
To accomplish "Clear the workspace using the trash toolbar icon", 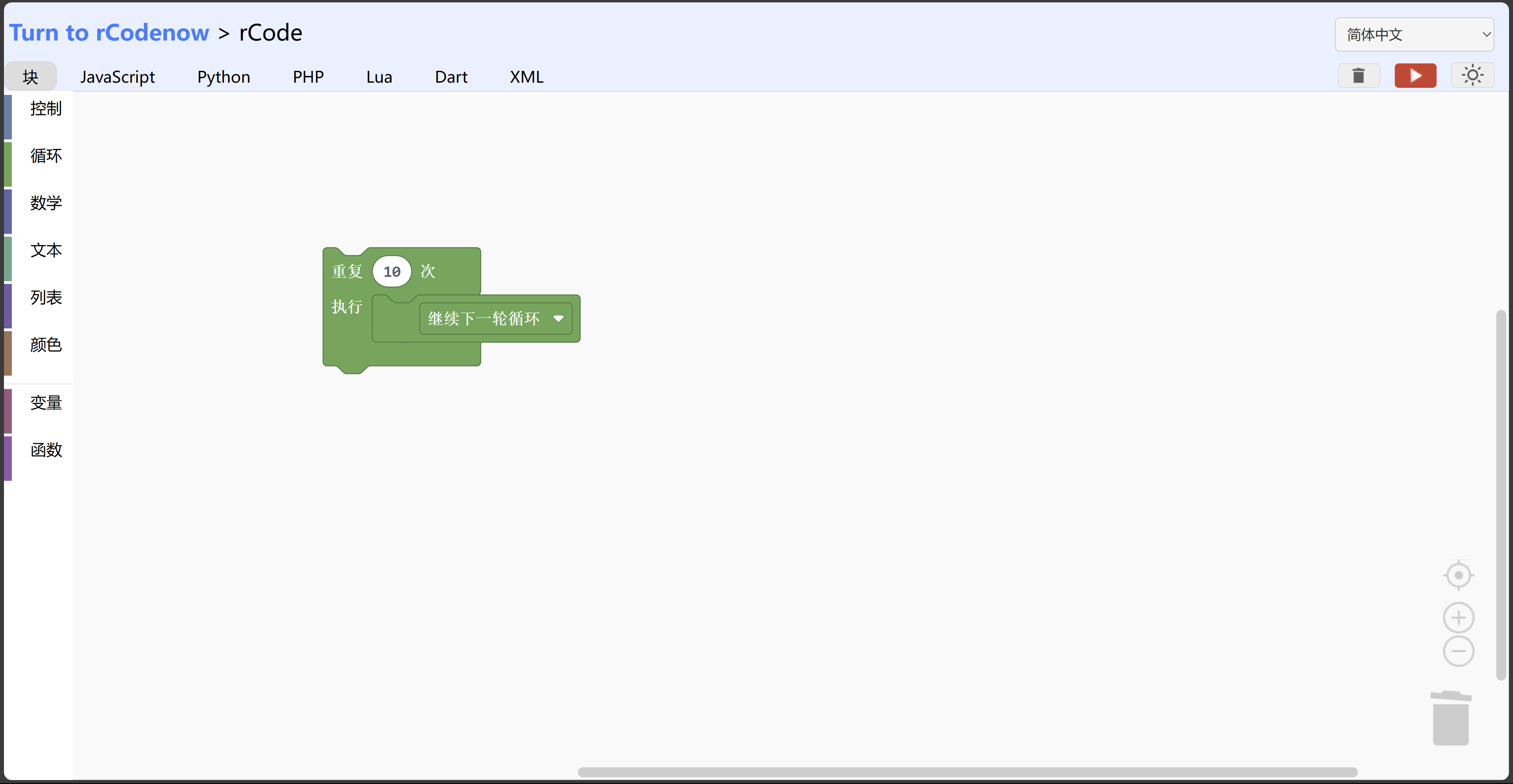I will 1359,76.
